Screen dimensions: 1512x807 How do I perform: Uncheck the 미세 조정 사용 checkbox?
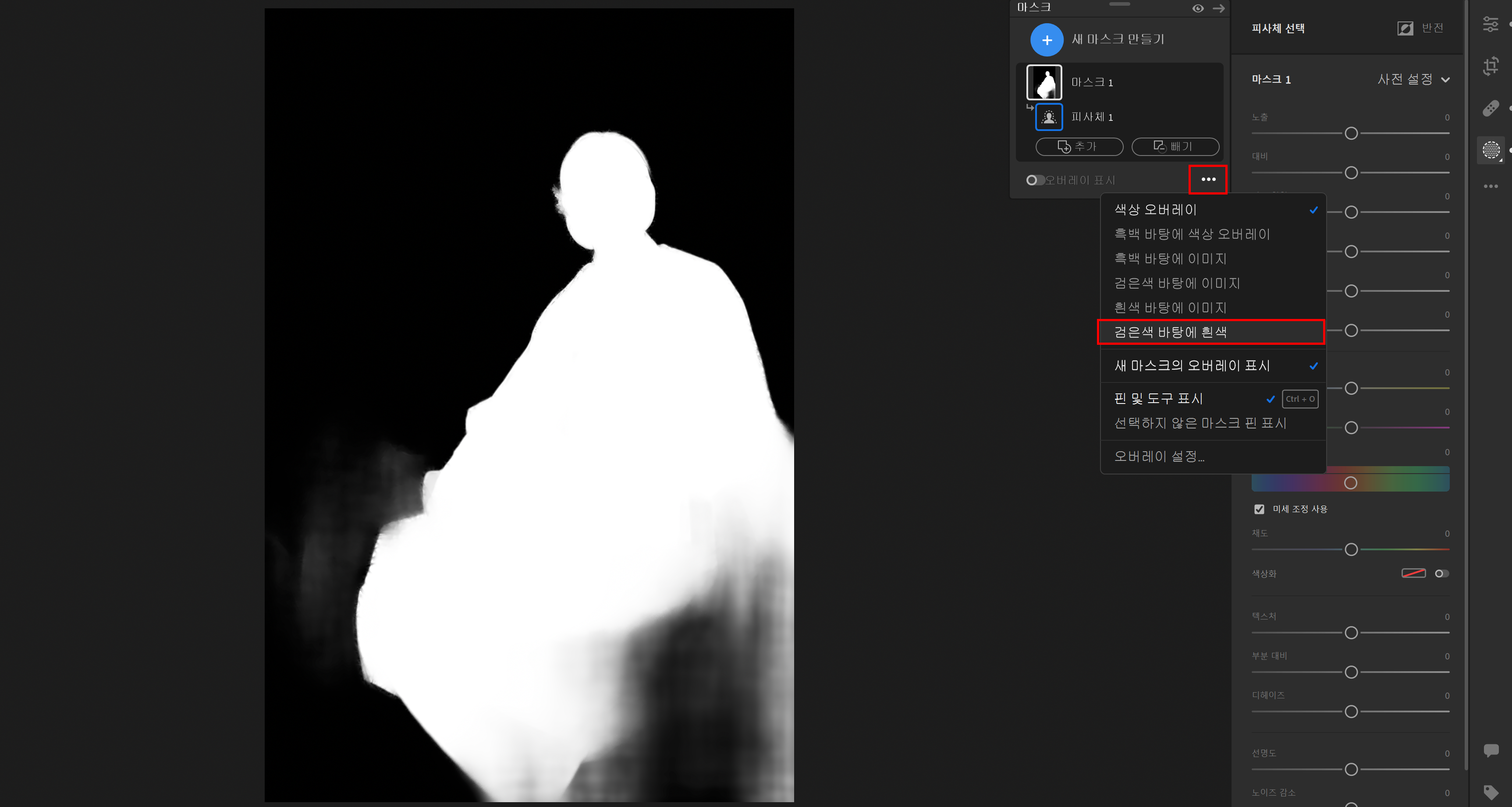tap(1259, 509)
